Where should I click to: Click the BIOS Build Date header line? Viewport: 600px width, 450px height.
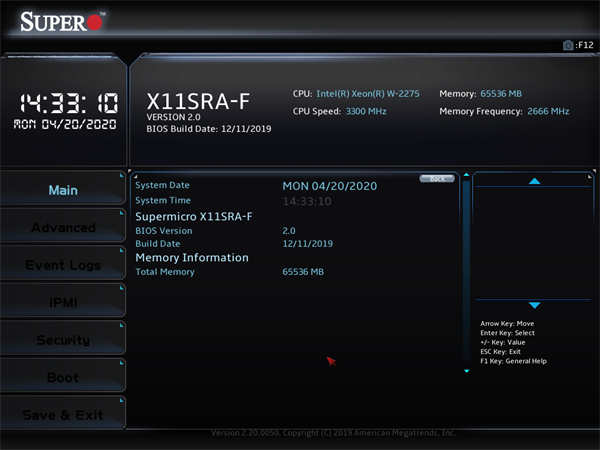[209, 129]
